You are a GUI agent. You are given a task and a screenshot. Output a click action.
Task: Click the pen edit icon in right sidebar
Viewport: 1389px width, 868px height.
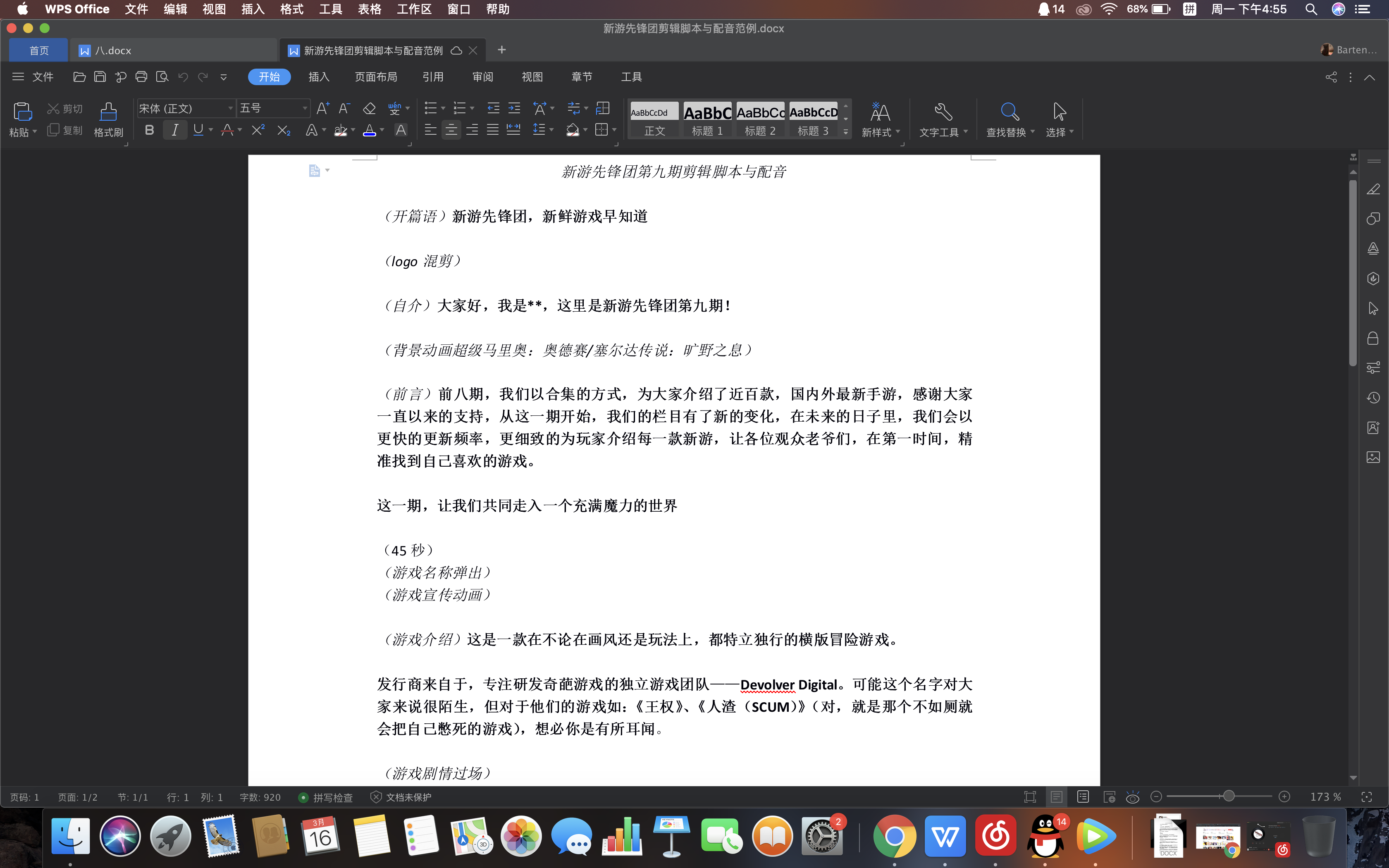(1373, 189)
